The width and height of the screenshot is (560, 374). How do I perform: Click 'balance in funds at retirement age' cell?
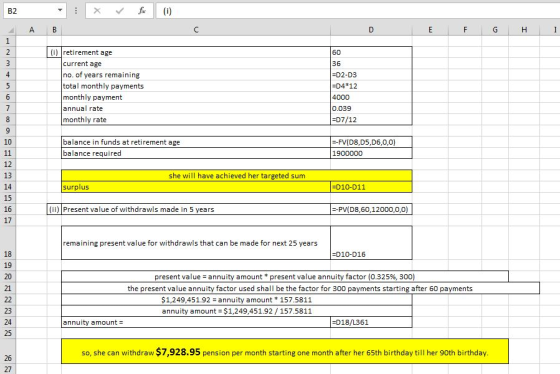(196, 142)
